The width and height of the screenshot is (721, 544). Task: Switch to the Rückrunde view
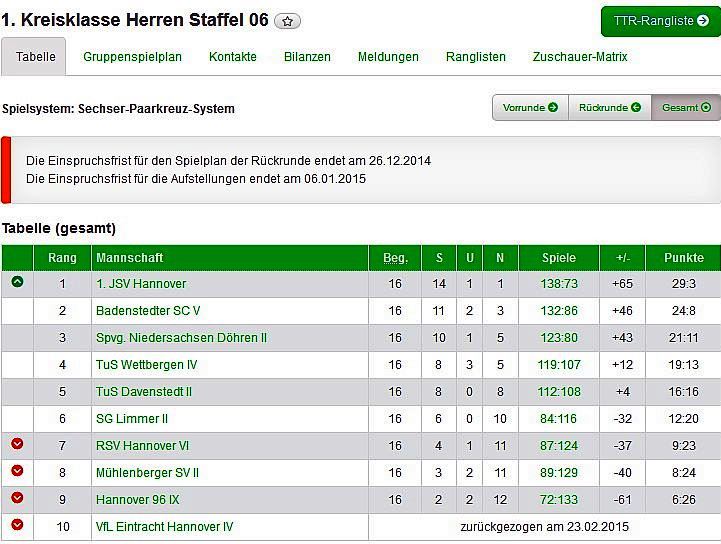click(609, 107)
